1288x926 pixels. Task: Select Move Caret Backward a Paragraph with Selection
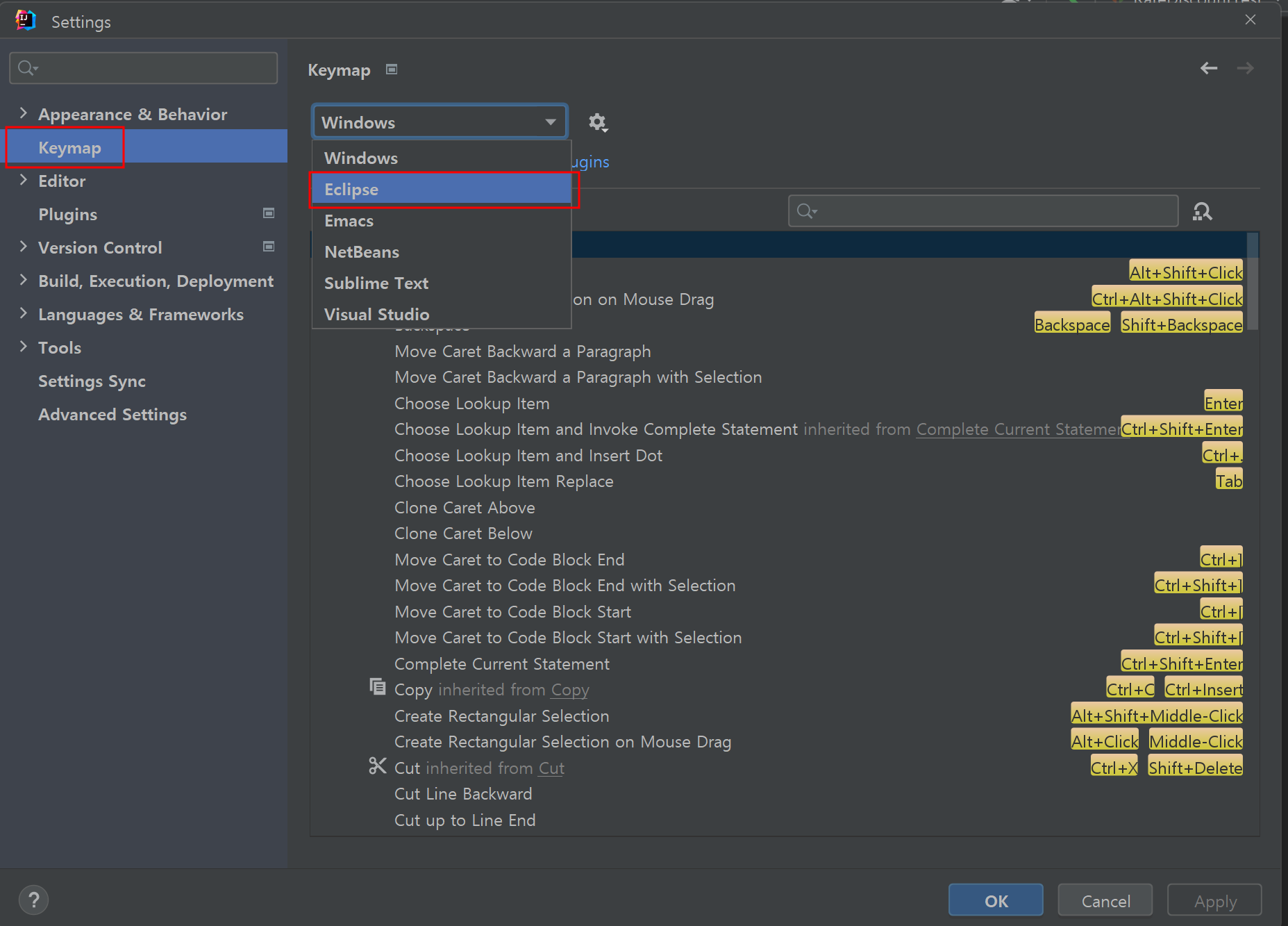tap(578, 377)
